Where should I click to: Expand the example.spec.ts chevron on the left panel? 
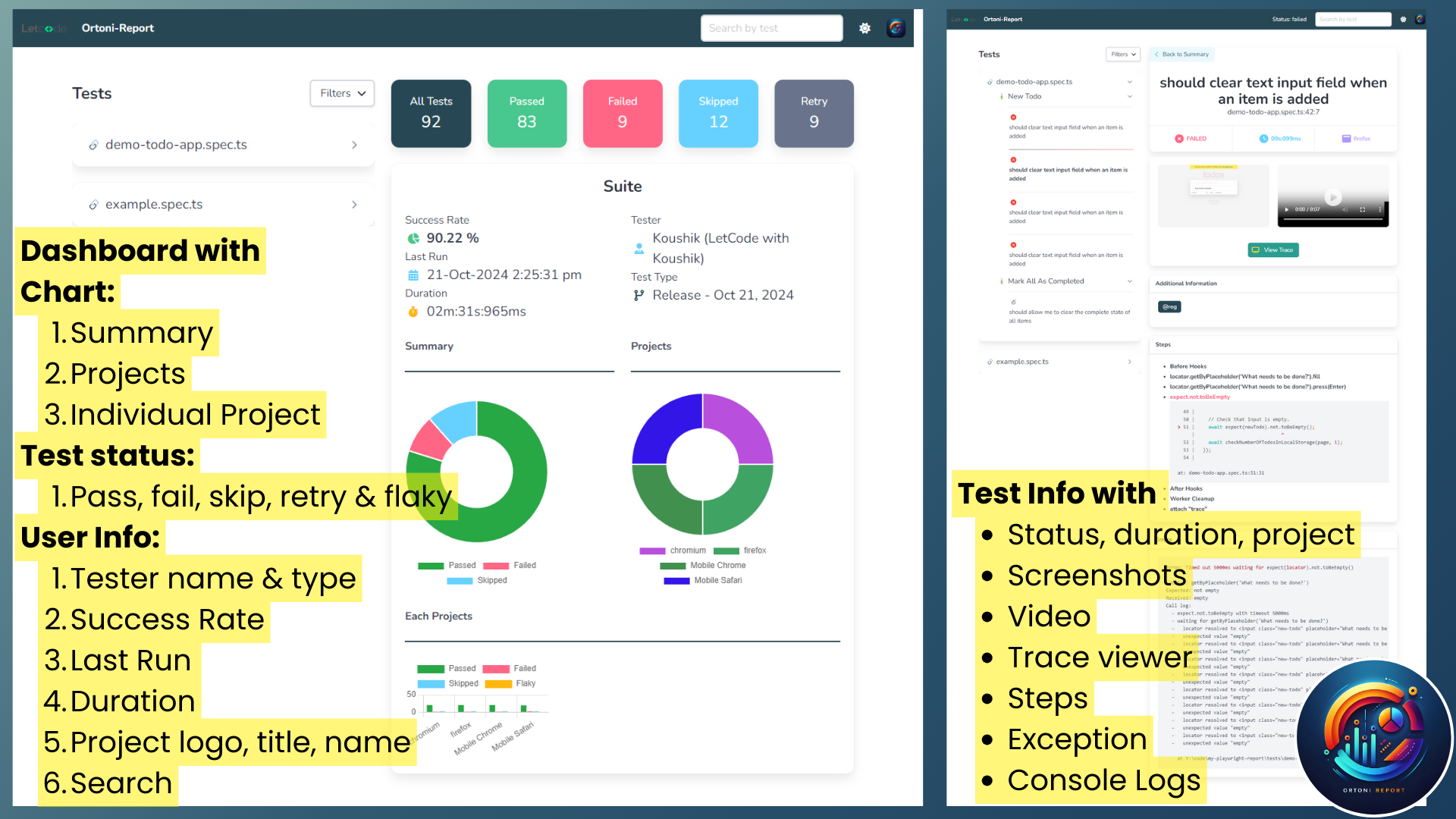point(354,205)
